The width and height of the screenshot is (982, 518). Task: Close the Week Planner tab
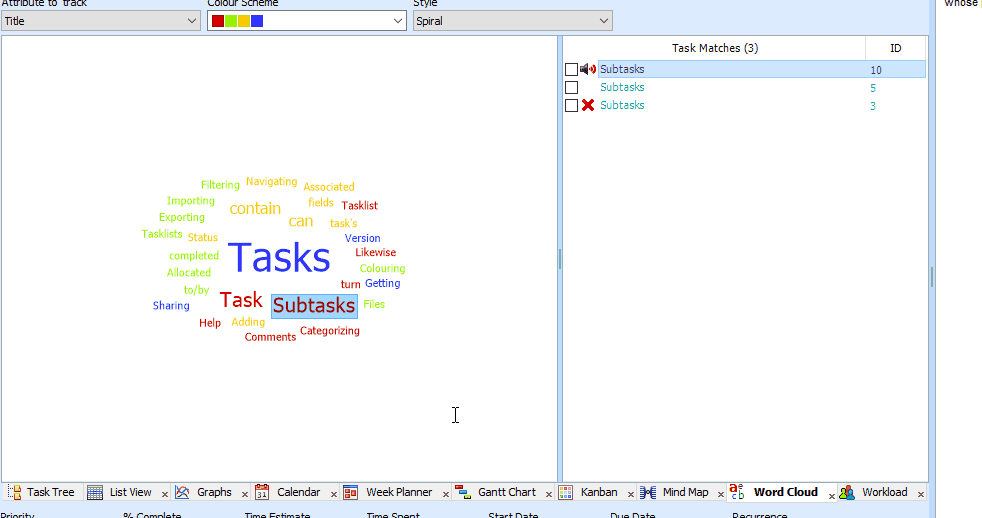(x=446, y=495)
